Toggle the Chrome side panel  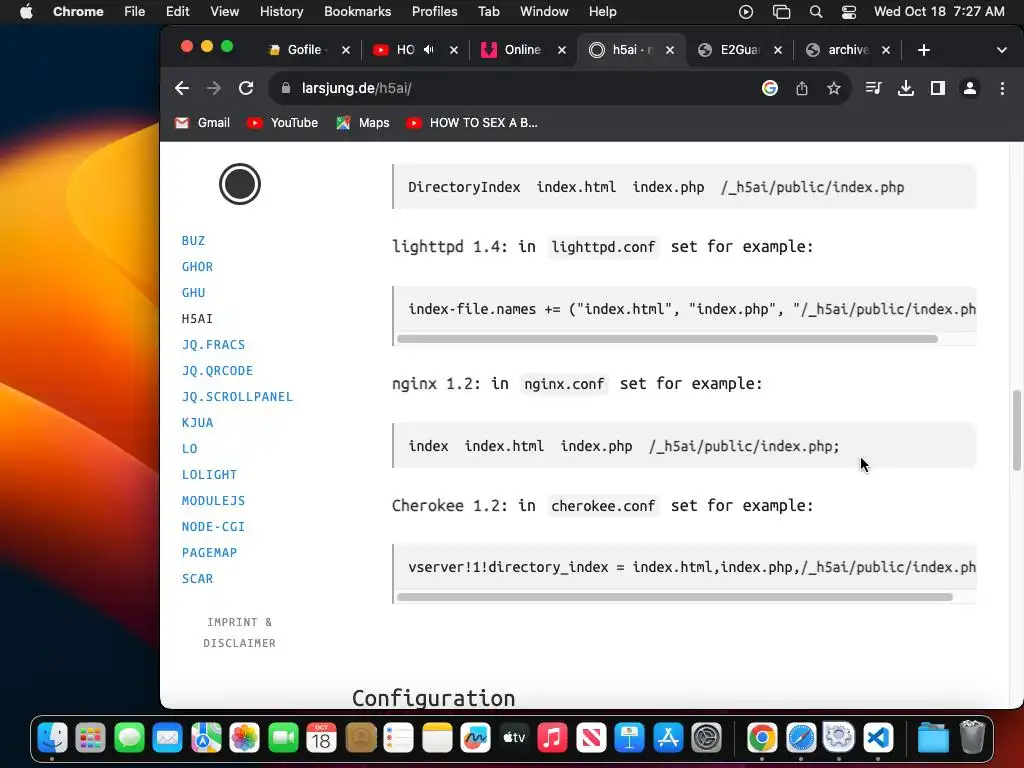938,88
